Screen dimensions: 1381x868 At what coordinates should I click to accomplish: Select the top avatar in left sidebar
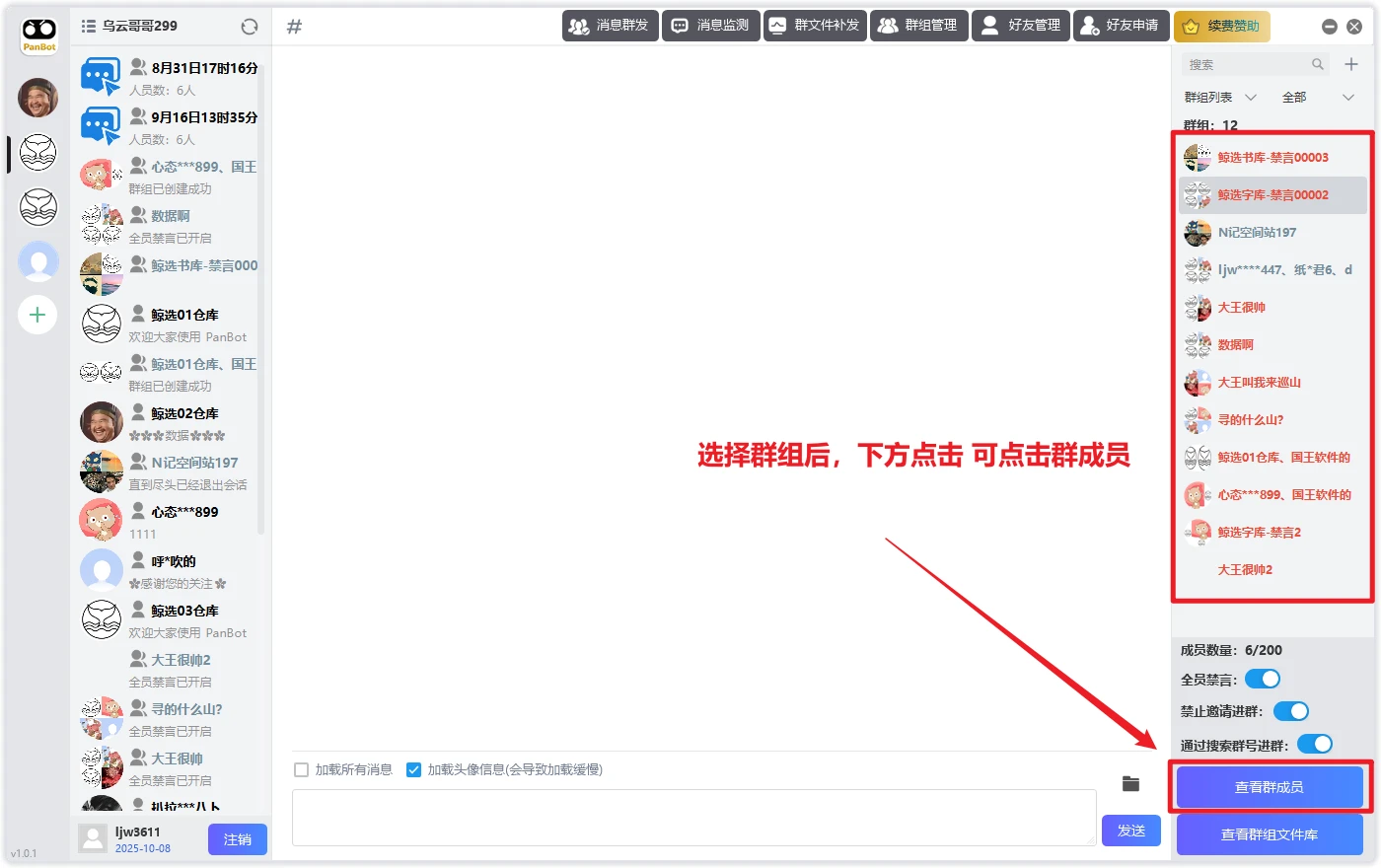pos(37,98)
